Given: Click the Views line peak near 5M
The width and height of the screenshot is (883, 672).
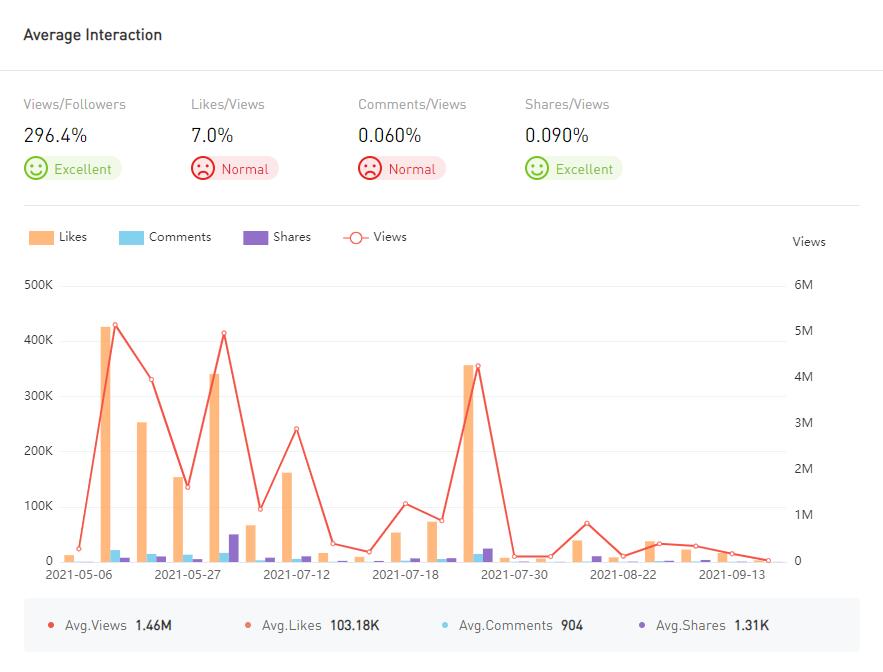Looking at the screenshot, I should [115, 325].
